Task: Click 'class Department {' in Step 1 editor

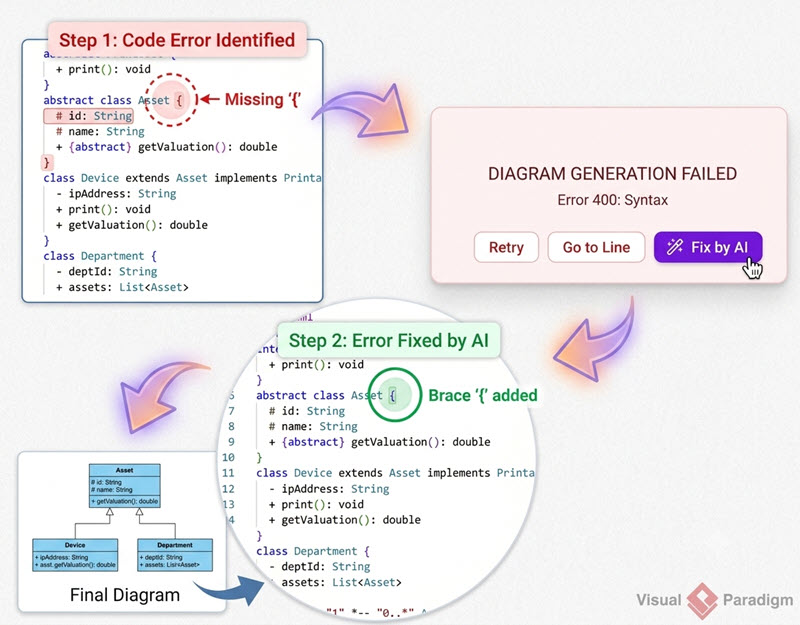Action: pyautogui.click(x=100, y=256)
